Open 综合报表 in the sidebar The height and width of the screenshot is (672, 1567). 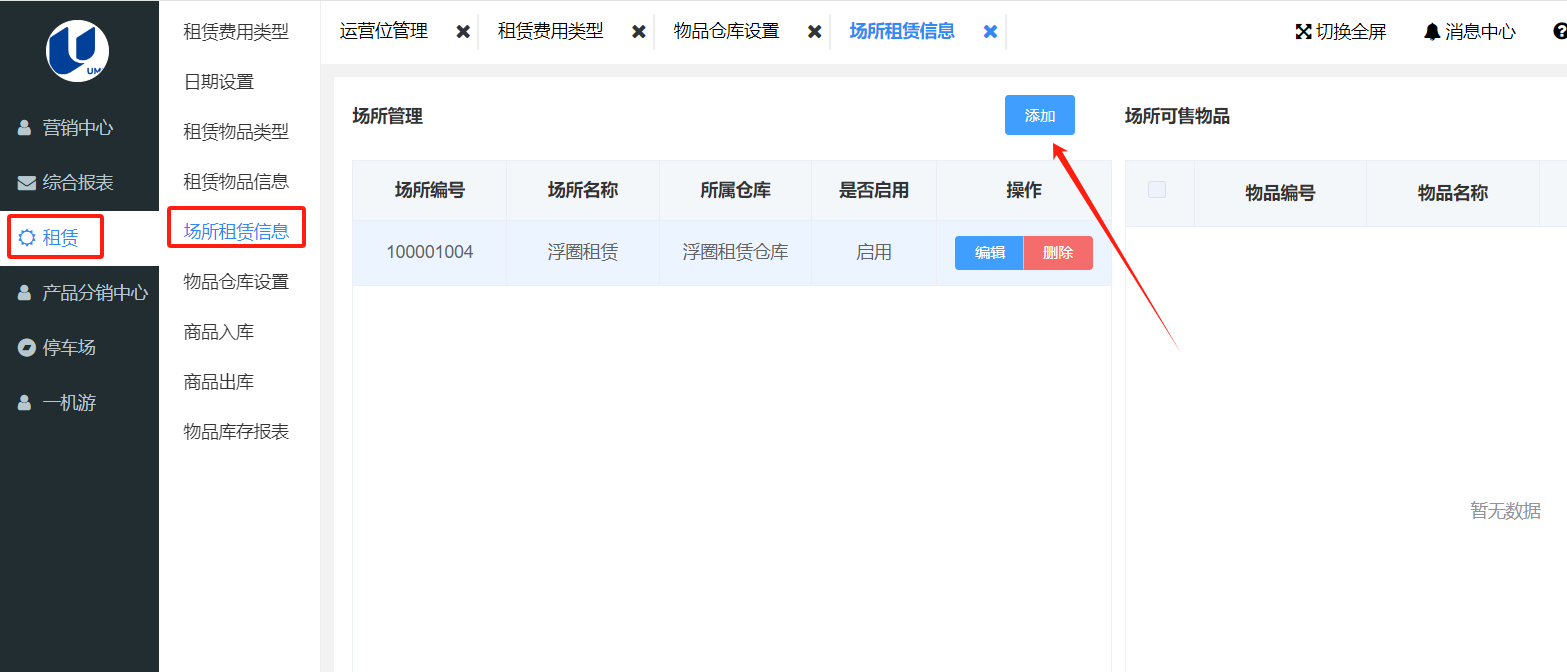click(78, 183)
